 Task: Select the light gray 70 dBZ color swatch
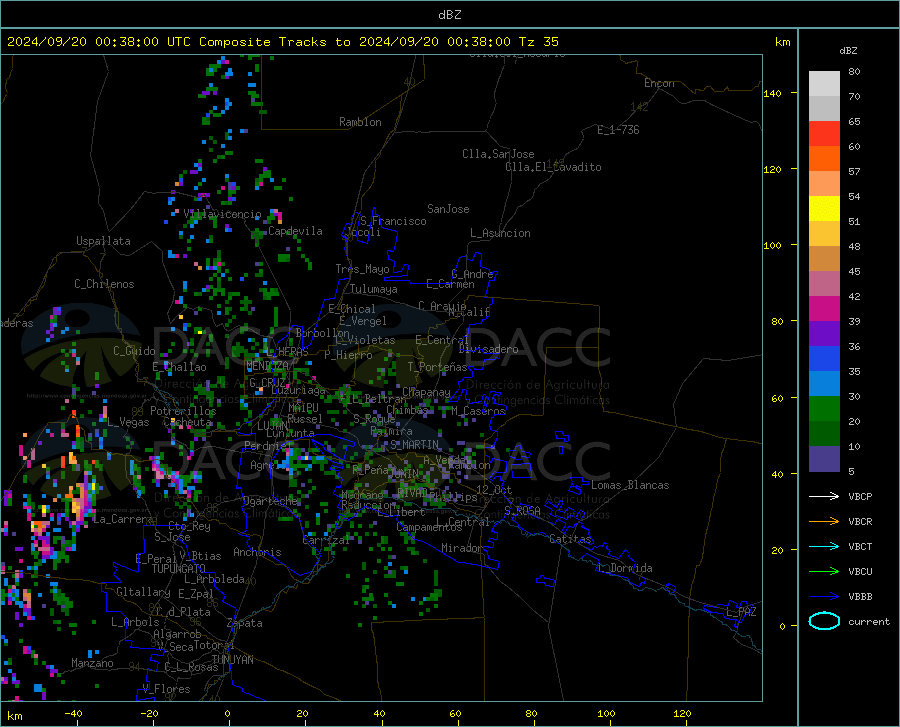click(x=824, y=84)
